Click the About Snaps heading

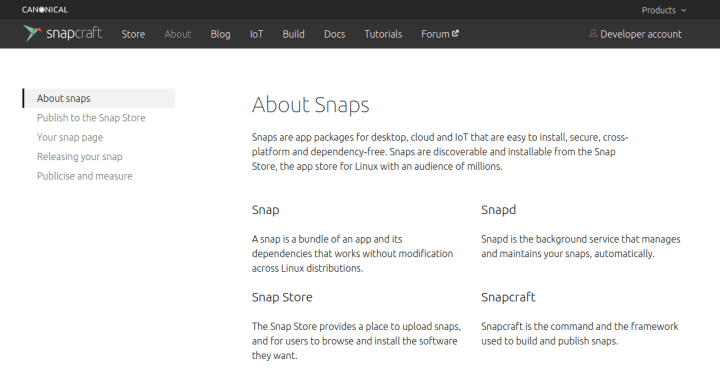coord(310,105)
